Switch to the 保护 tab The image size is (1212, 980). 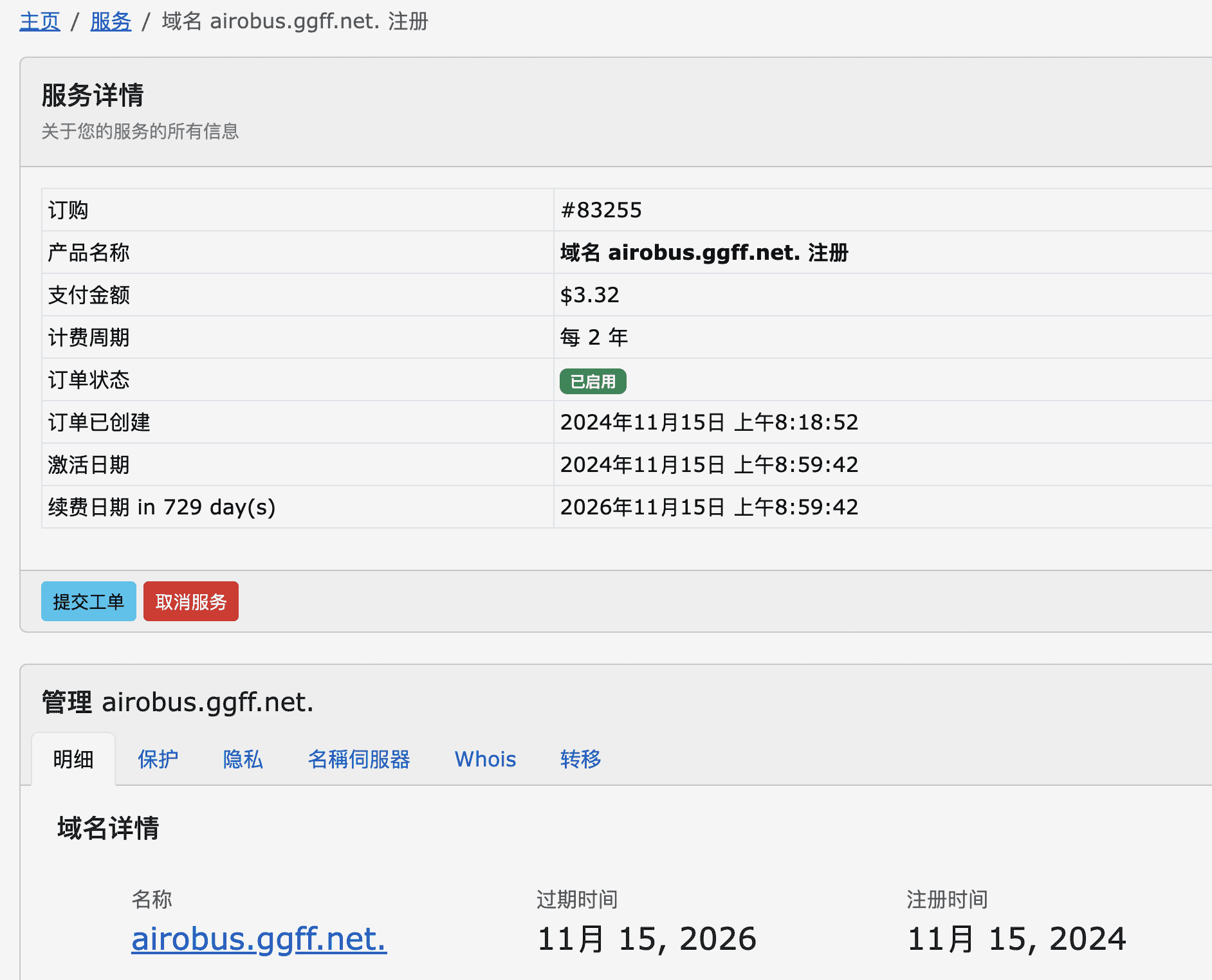158,759
